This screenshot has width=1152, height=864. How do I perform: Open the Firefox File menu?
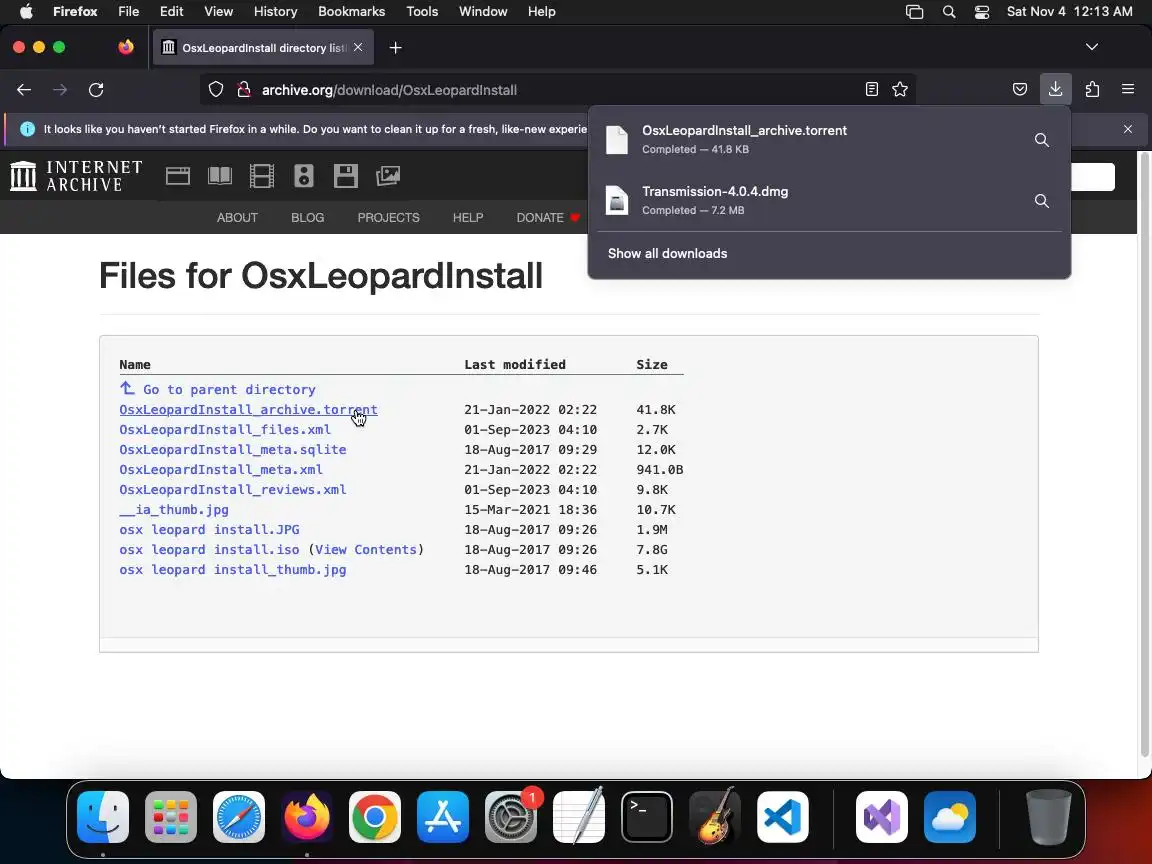pos(129,11)
